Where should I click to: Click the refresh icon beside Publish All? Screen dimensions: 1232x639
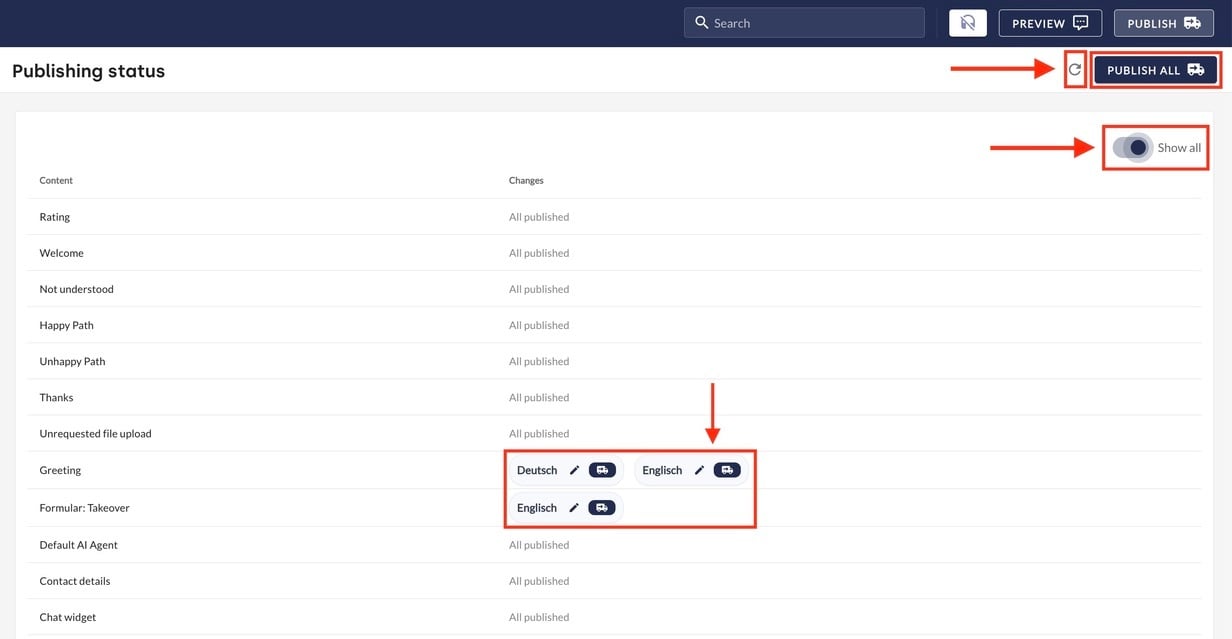tap(1075, 70)
